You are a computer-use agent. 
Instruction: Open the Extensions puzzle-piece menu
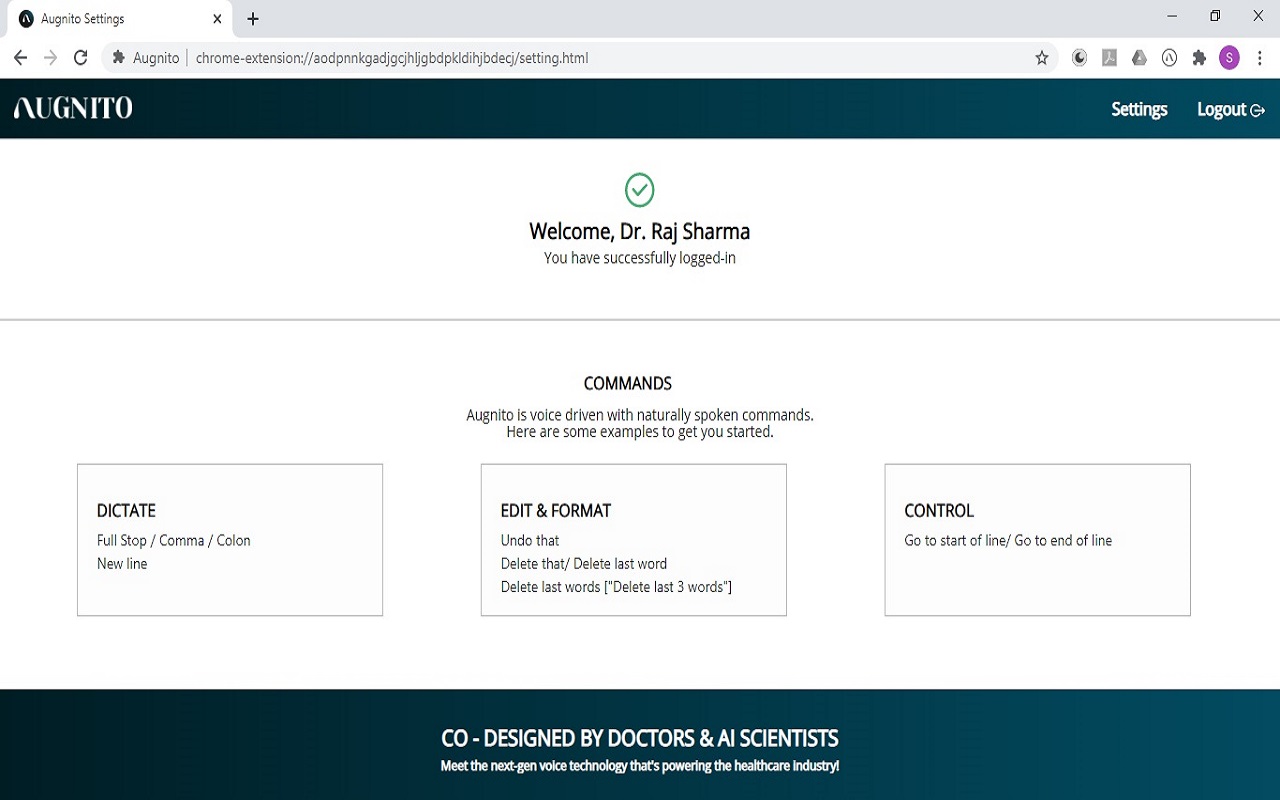(1199, 58)
